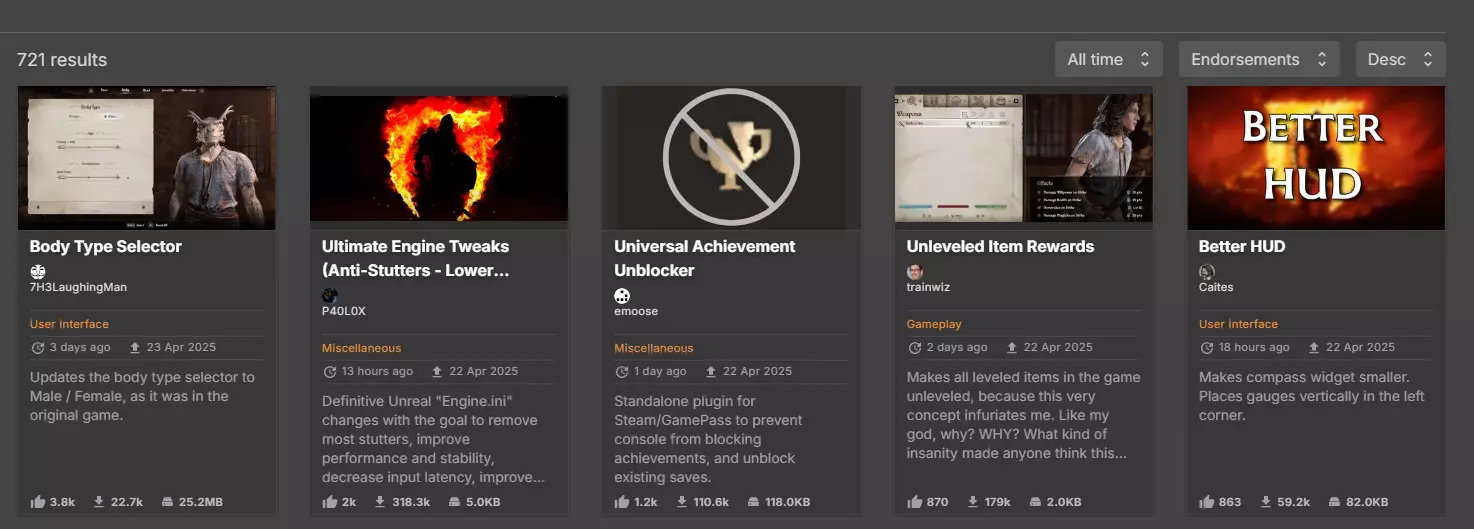View author emoose profile name
Screen dimensions: 1474x529
(x=636, y=311)
